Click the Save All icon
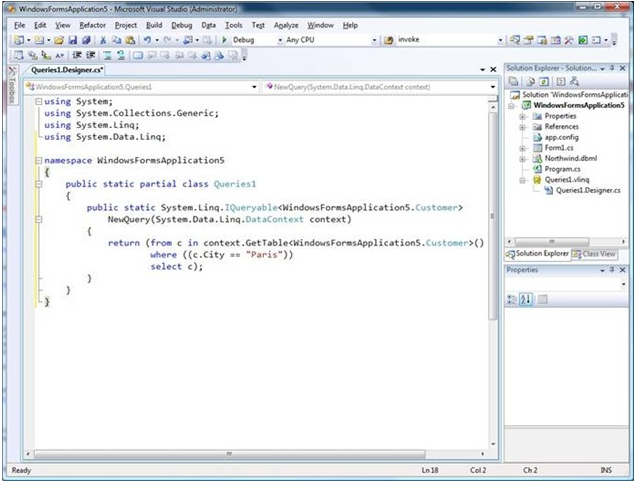This screenshot has height=482, width=639. coord(86,40)
